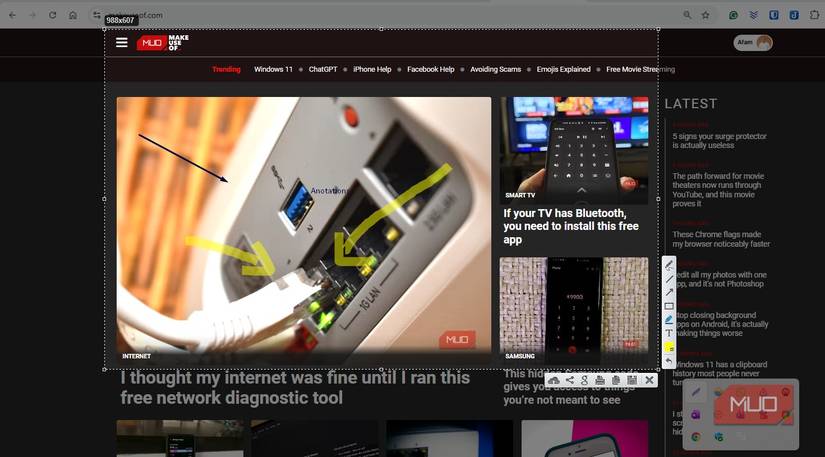Read the network diagnostic tool article headline
Viewport: 825px width, 457px height.
coord(295,388)
